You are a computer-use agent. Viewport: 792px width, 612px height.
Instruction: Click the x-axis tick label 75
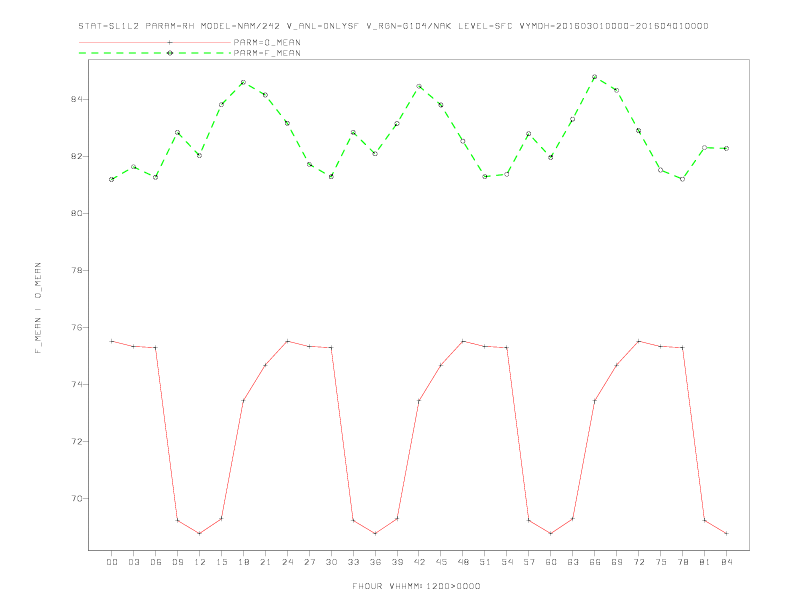point(661,562)
